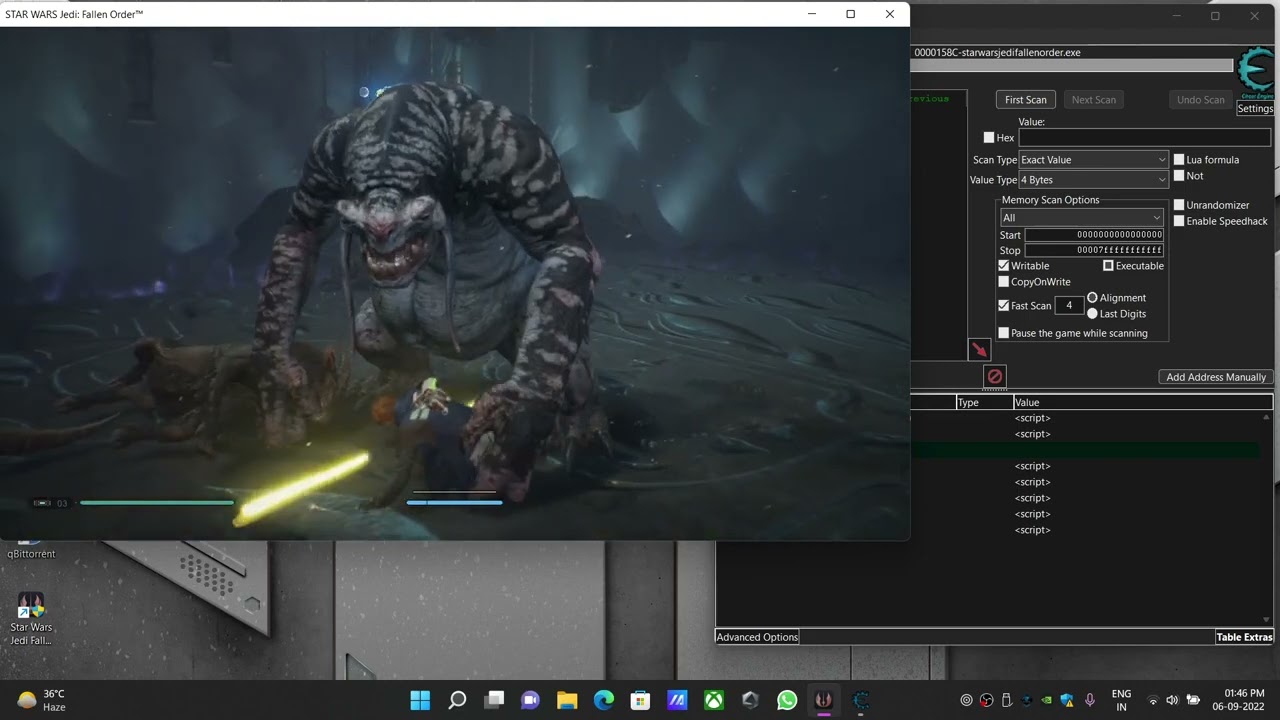1280x720 pixels.
Task: Open Advanced Options in Cheat Engine
Action: tap(757, 637)
